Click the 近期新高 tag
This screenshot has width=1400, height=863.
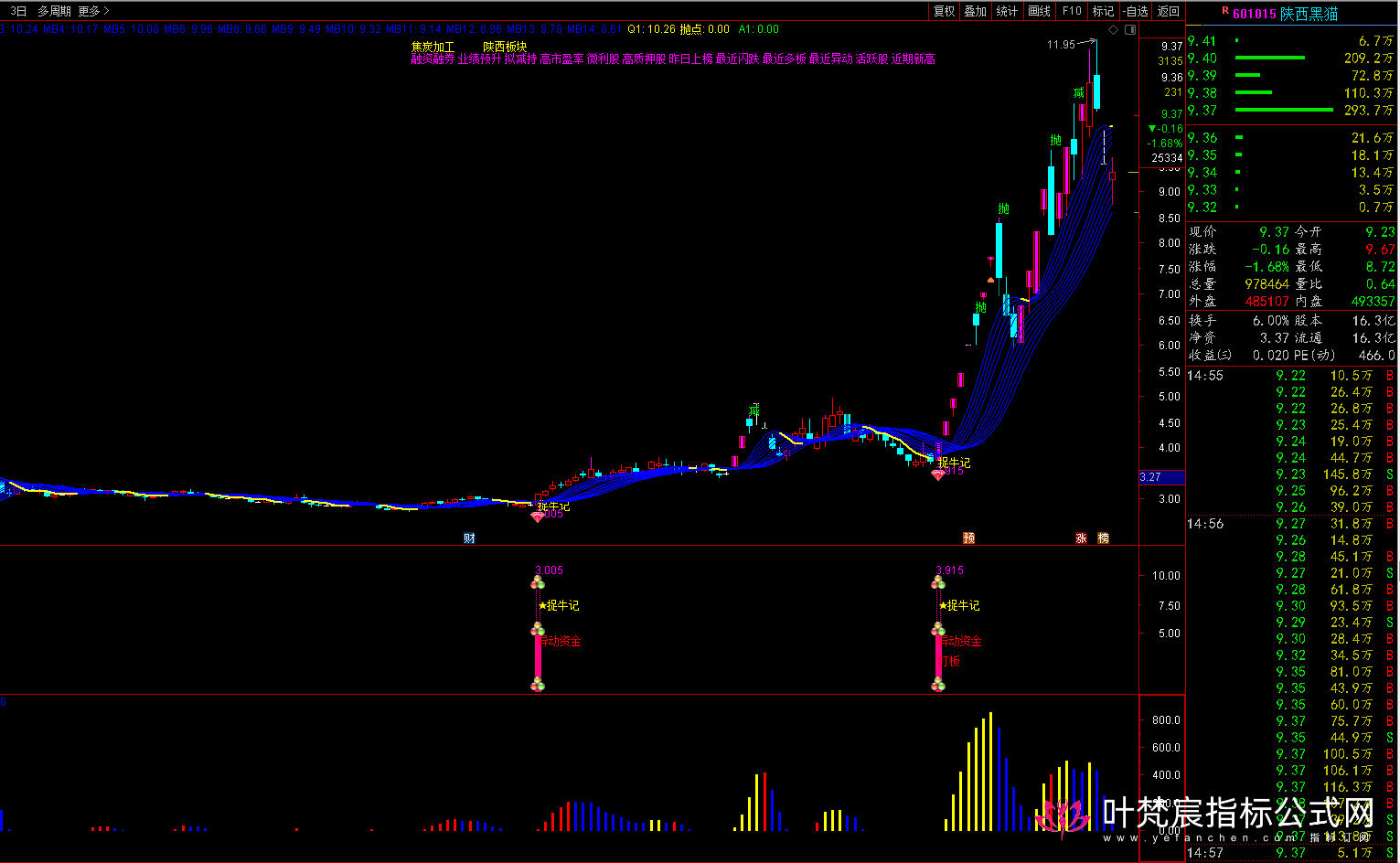914,59
